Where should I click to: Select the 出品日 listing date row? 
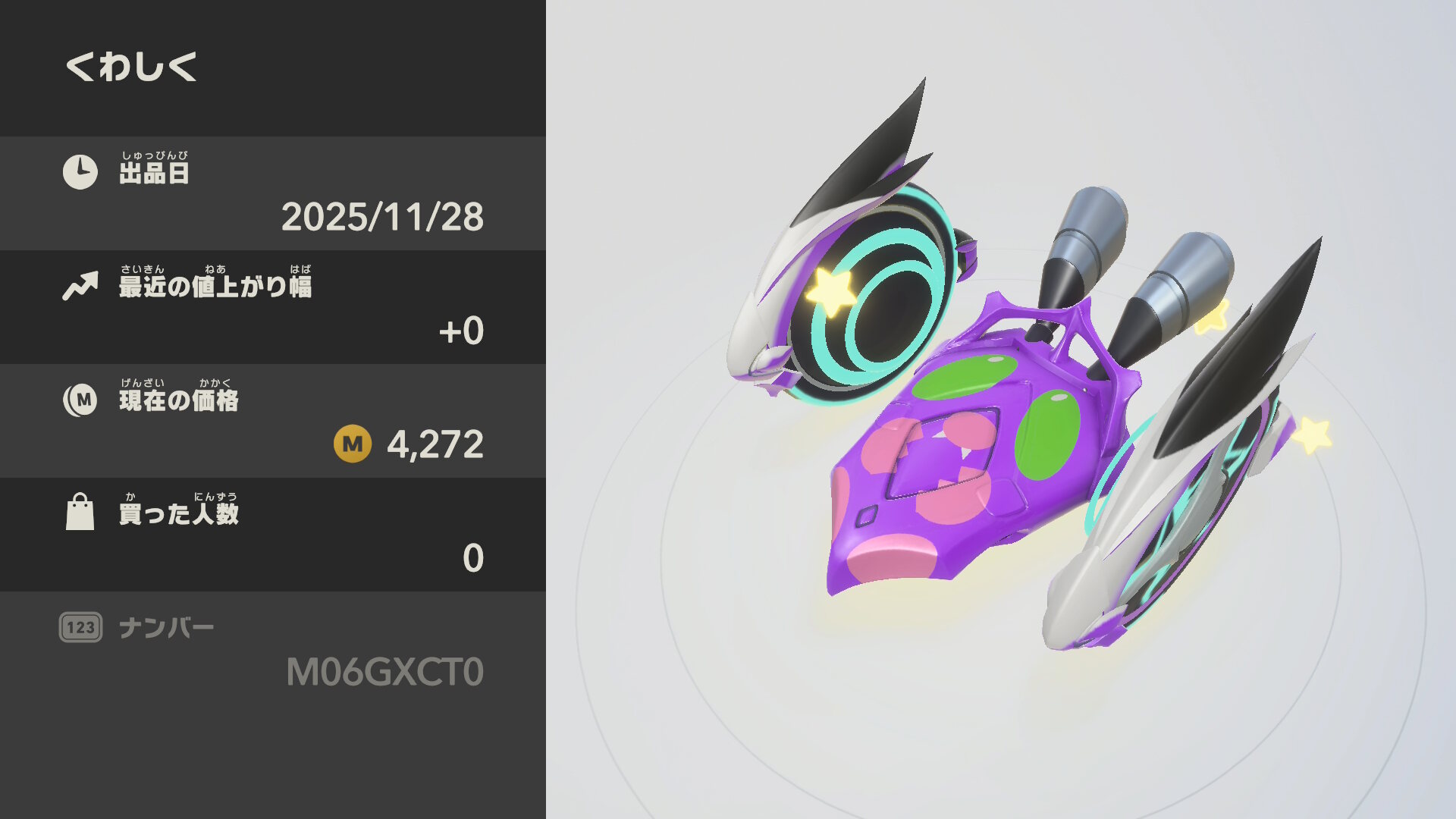pyautogui.click(x=273, y=193)
